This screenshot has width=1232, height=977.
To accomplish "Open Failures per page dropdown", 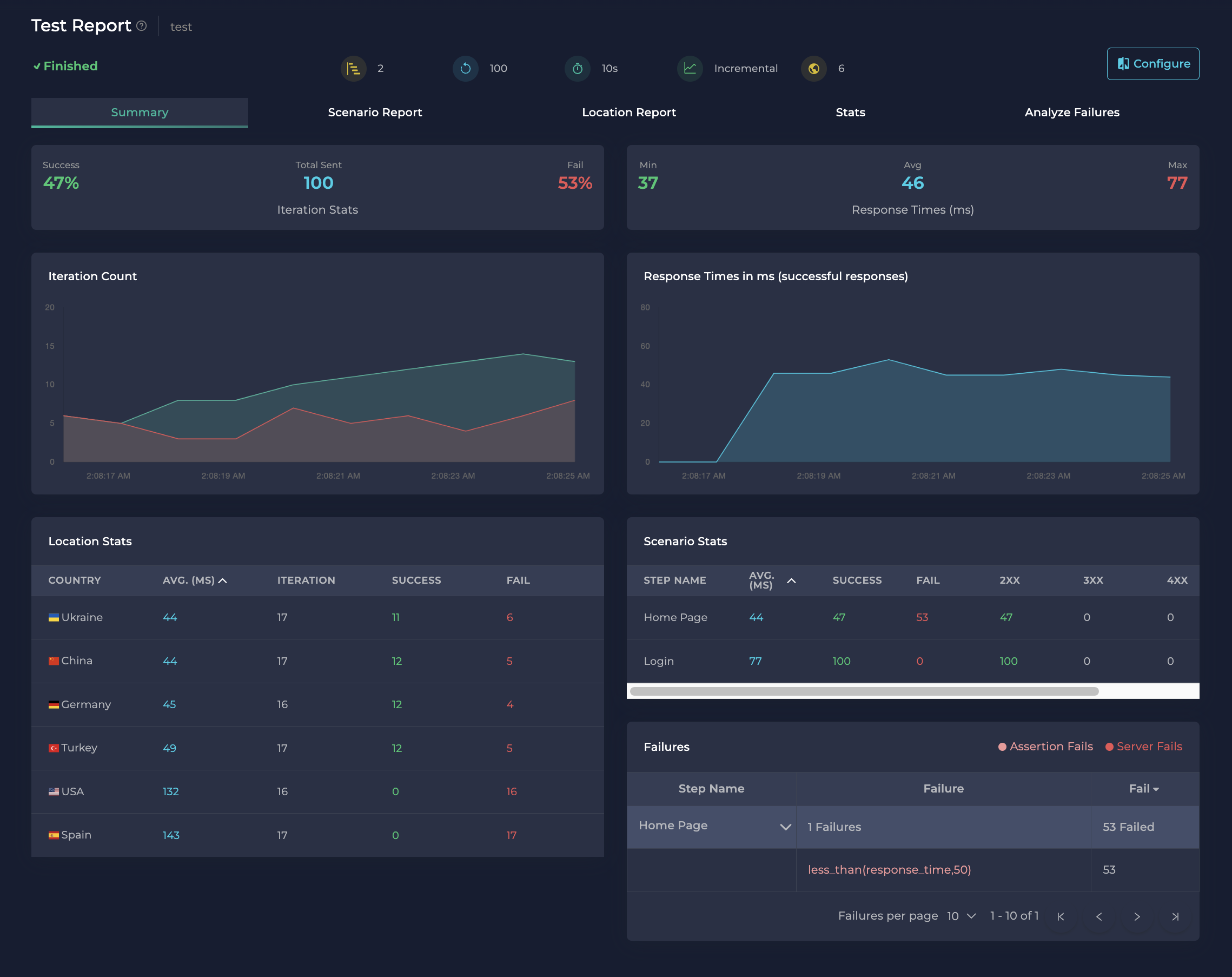I will [x=961, y=916].
